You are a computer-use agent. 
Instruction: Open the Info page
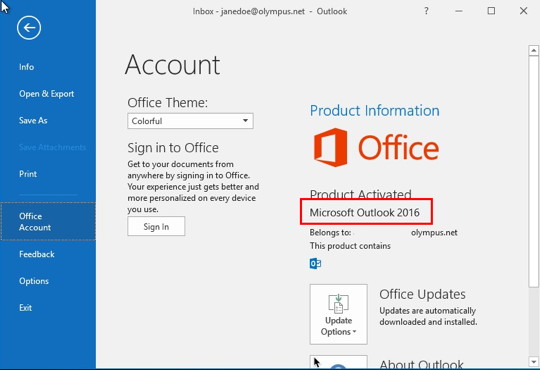[27, 67]
